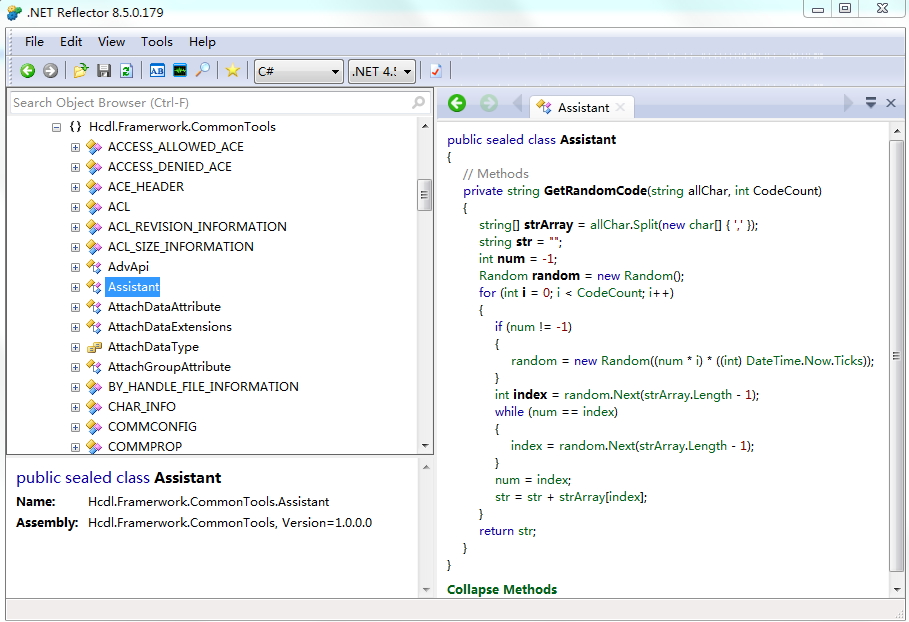Click the CHAR_INFO struct icon

click(x=94, y=407)
